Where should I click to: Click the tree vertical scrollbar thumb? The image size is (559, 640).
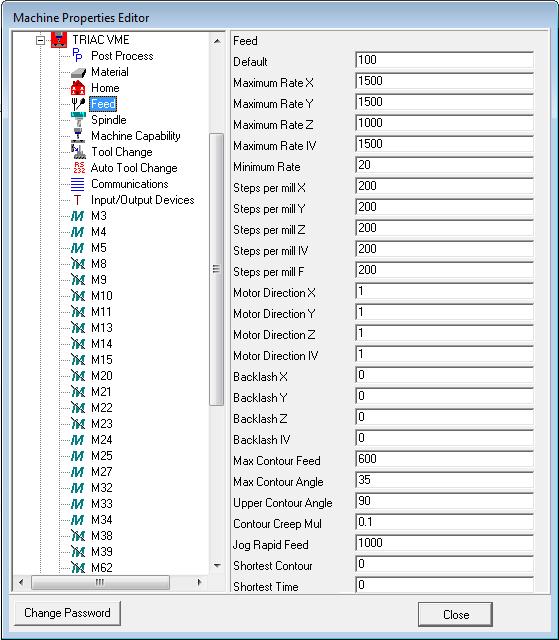click(216, 269)
